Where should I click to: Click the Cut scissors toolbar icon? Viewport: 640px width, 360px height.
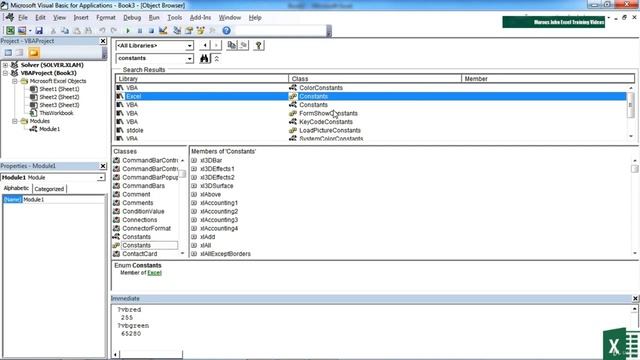(x=53, y=31)
